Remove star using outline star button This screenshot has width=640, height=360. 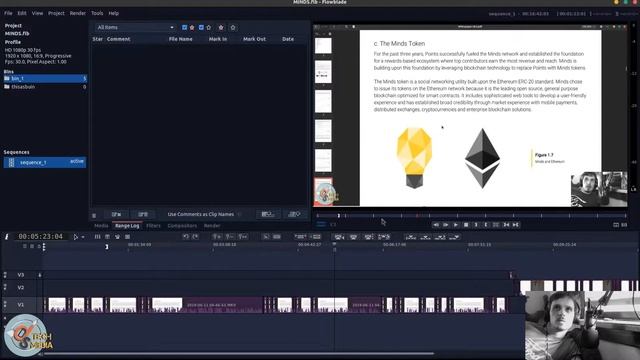coord(233,27)
